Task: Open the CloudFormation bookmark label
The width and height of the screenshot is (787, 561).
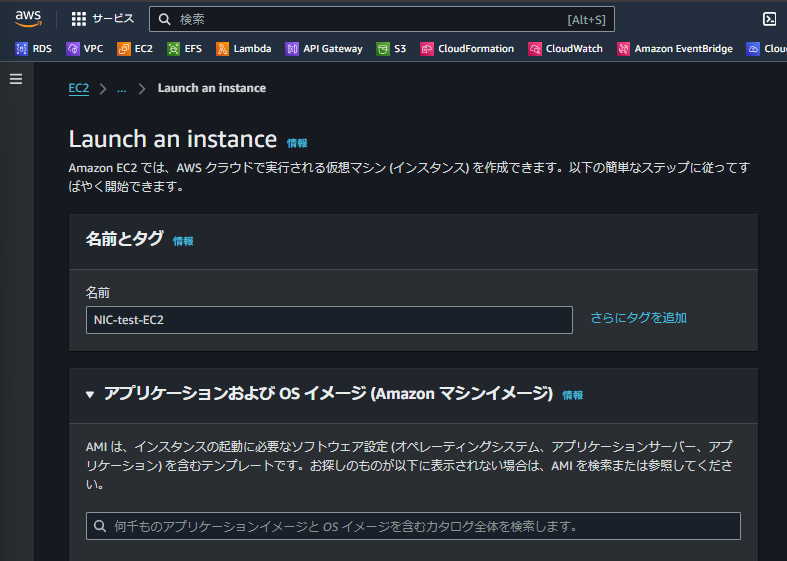Action: pyautogui.click(x=476, y=49)
